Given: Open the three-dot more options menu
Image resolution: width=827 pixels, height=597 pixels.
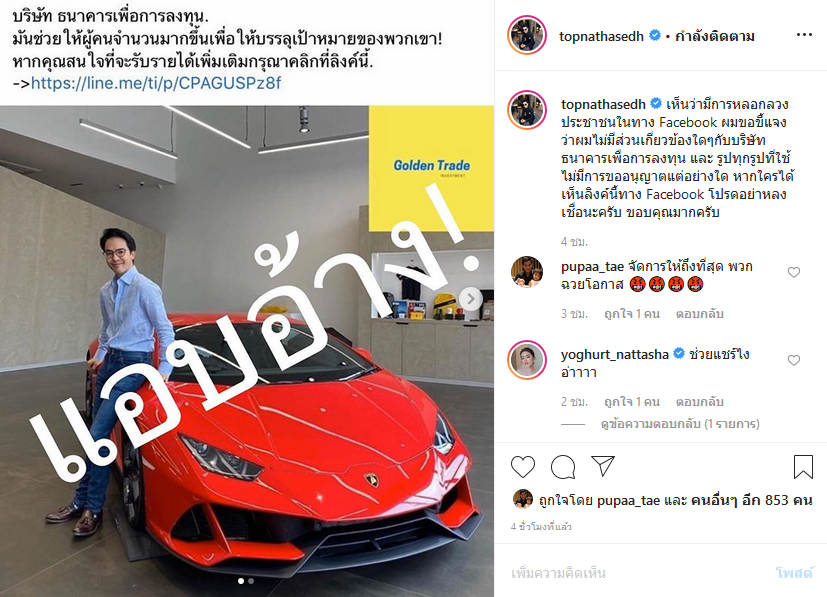Looking at the screenshot, I should (804, 35).
